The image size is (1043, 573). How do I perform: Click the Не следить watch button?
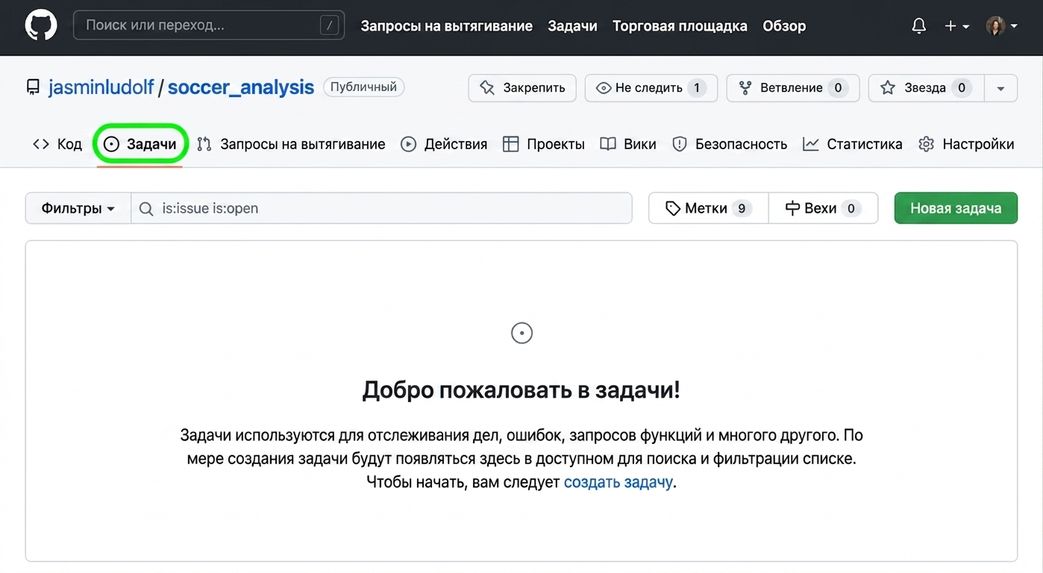coord(651,88)
